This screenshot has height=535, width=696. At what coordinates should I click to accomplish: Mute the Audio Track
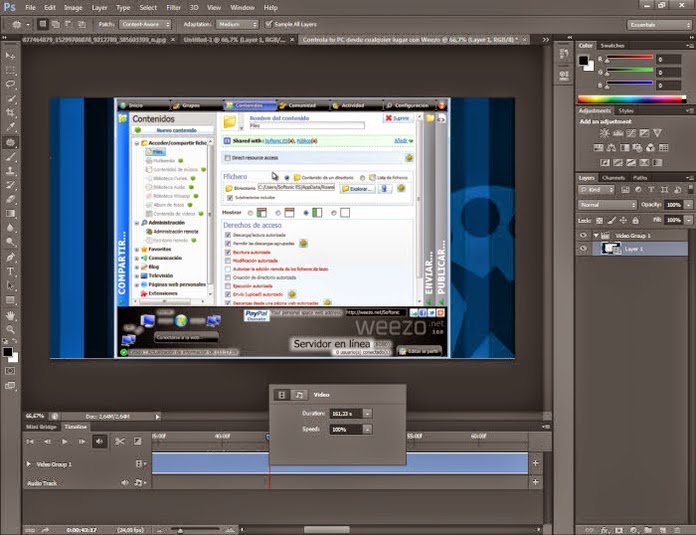pos(125,483)
